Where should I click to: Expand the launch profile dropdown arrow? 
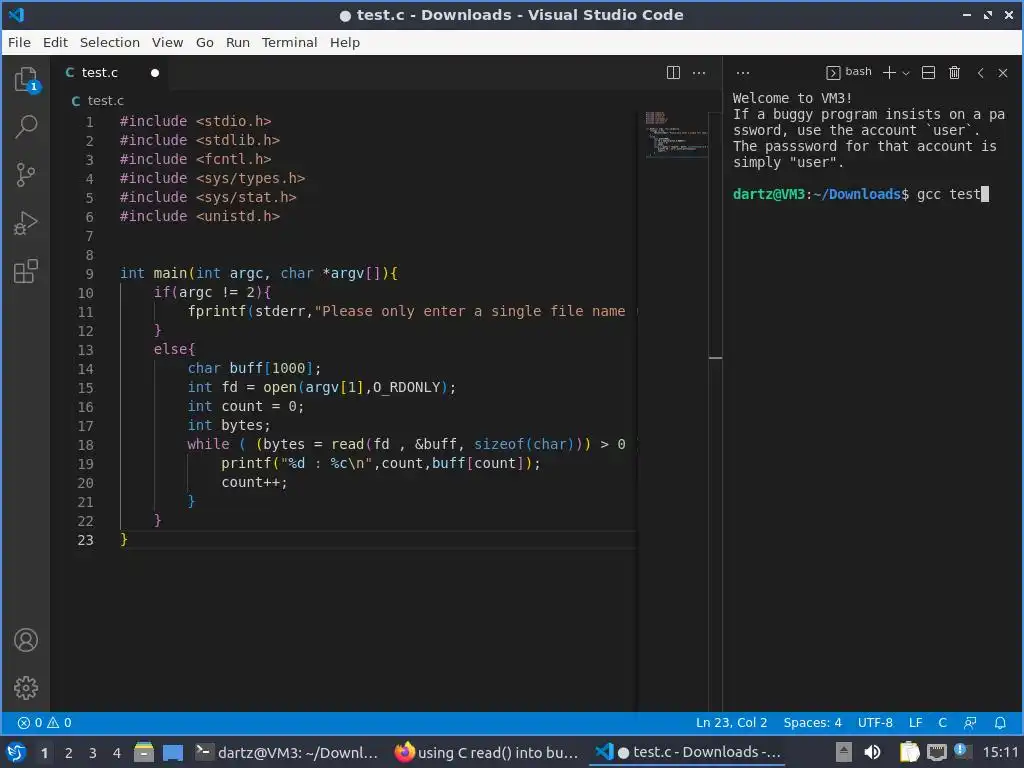906,73
